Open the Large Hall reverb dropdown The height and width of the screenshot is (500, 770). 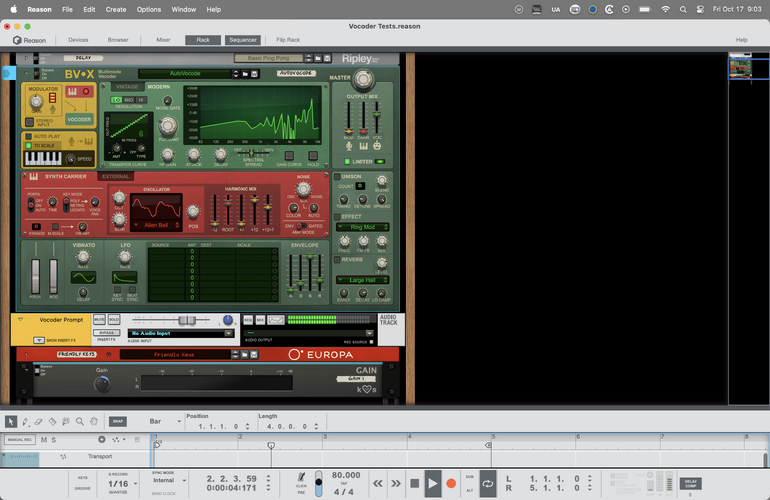(363, 280)
